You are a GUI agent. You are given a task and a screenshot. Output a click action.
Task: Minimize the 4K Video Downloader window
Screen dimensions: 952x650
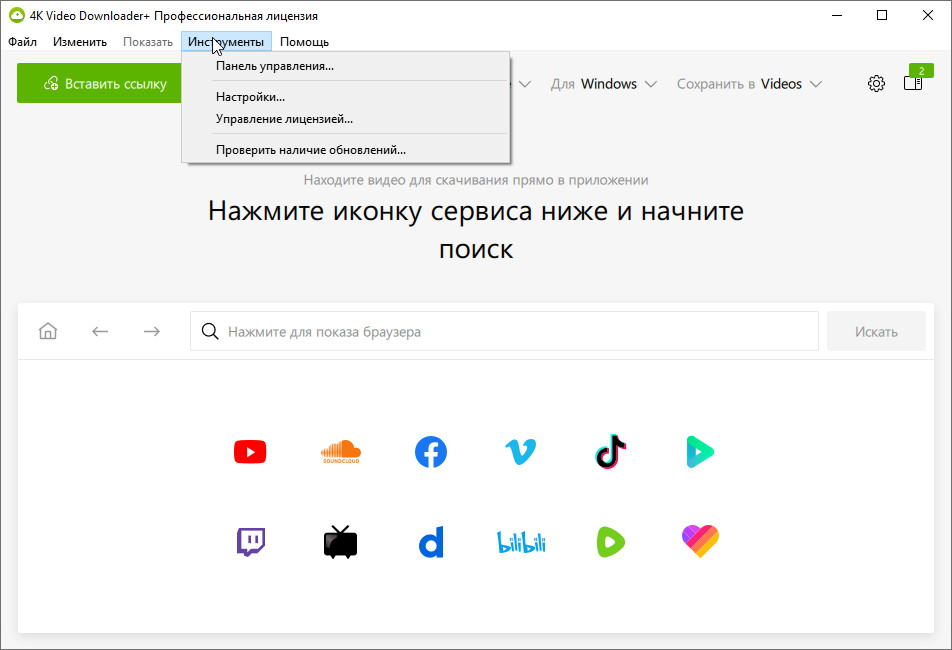[x=837, y=15]
